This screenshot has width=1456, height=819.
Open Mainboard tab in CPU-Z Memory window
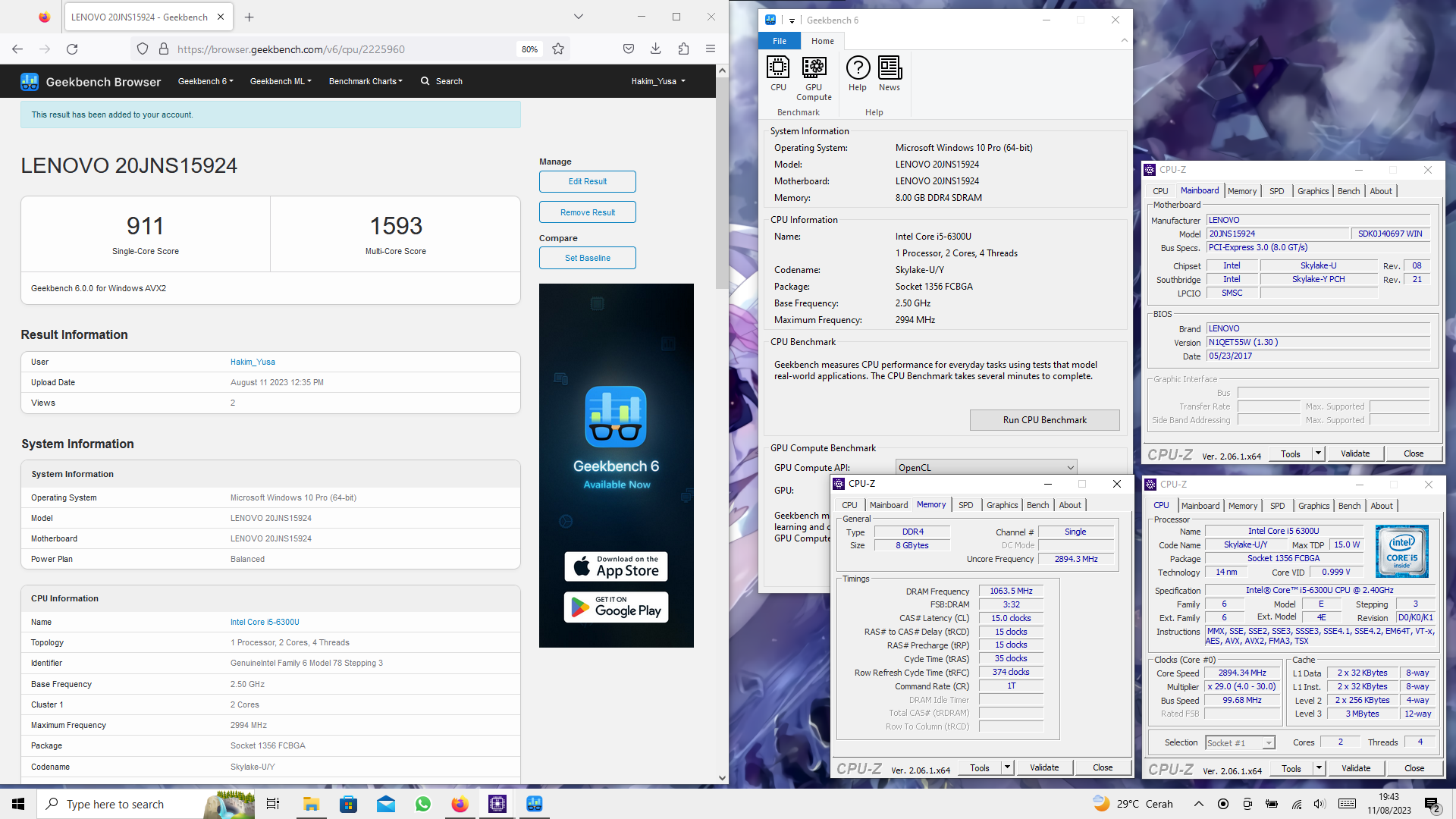(x=888, y=505)
